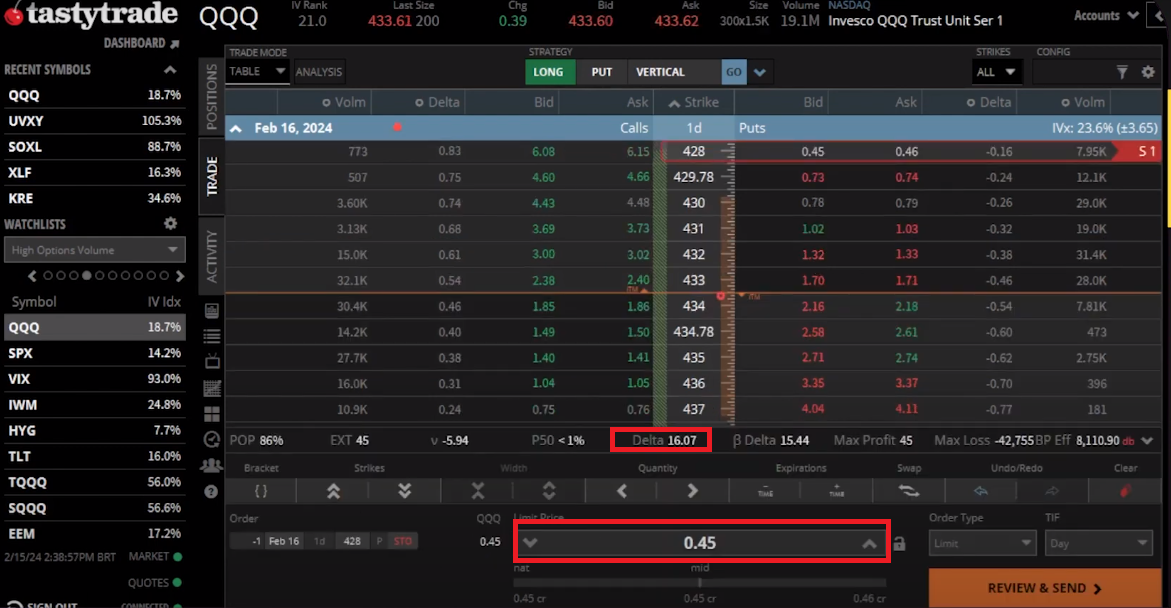
Task: Move strikes up with double chevron
Action: pos(333,491)
